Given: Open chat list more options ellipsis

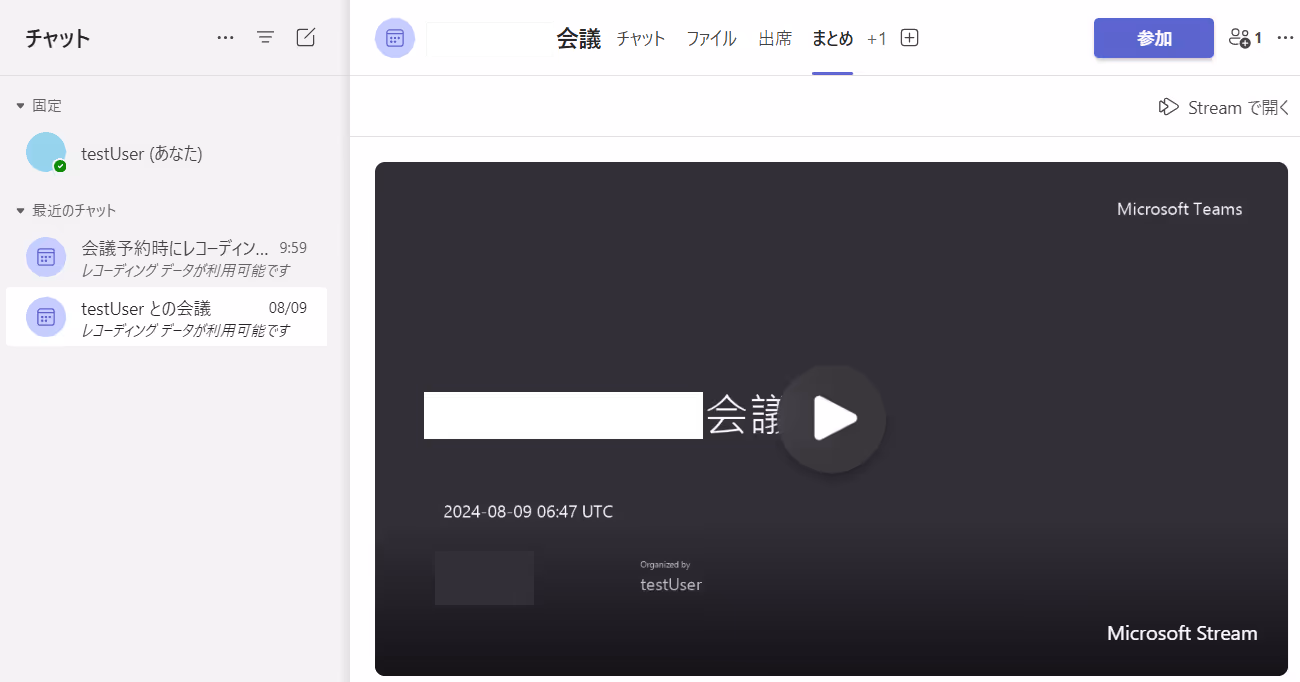Looking at the screenshot, I should [x=225, y=38].
